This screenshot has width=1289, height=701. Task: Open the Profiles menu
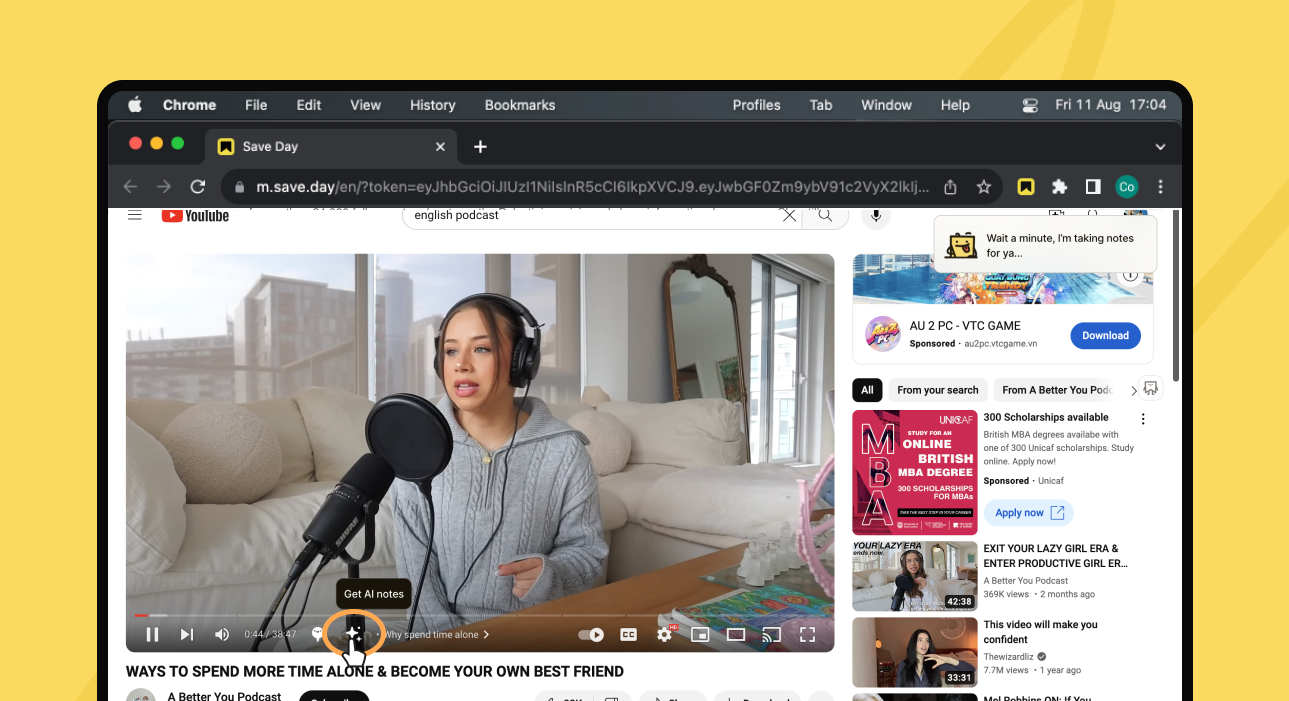point(756,105)
